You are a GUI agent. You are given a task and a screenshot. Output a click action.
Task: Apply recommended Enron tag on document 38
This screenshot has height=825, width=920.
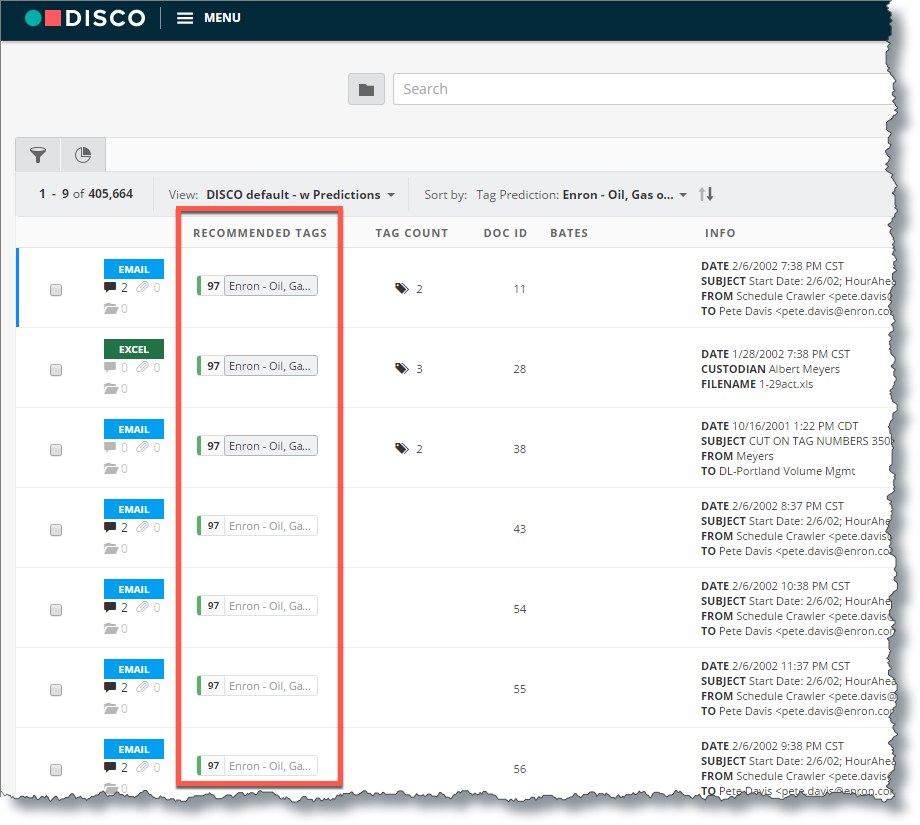point(270,446)
